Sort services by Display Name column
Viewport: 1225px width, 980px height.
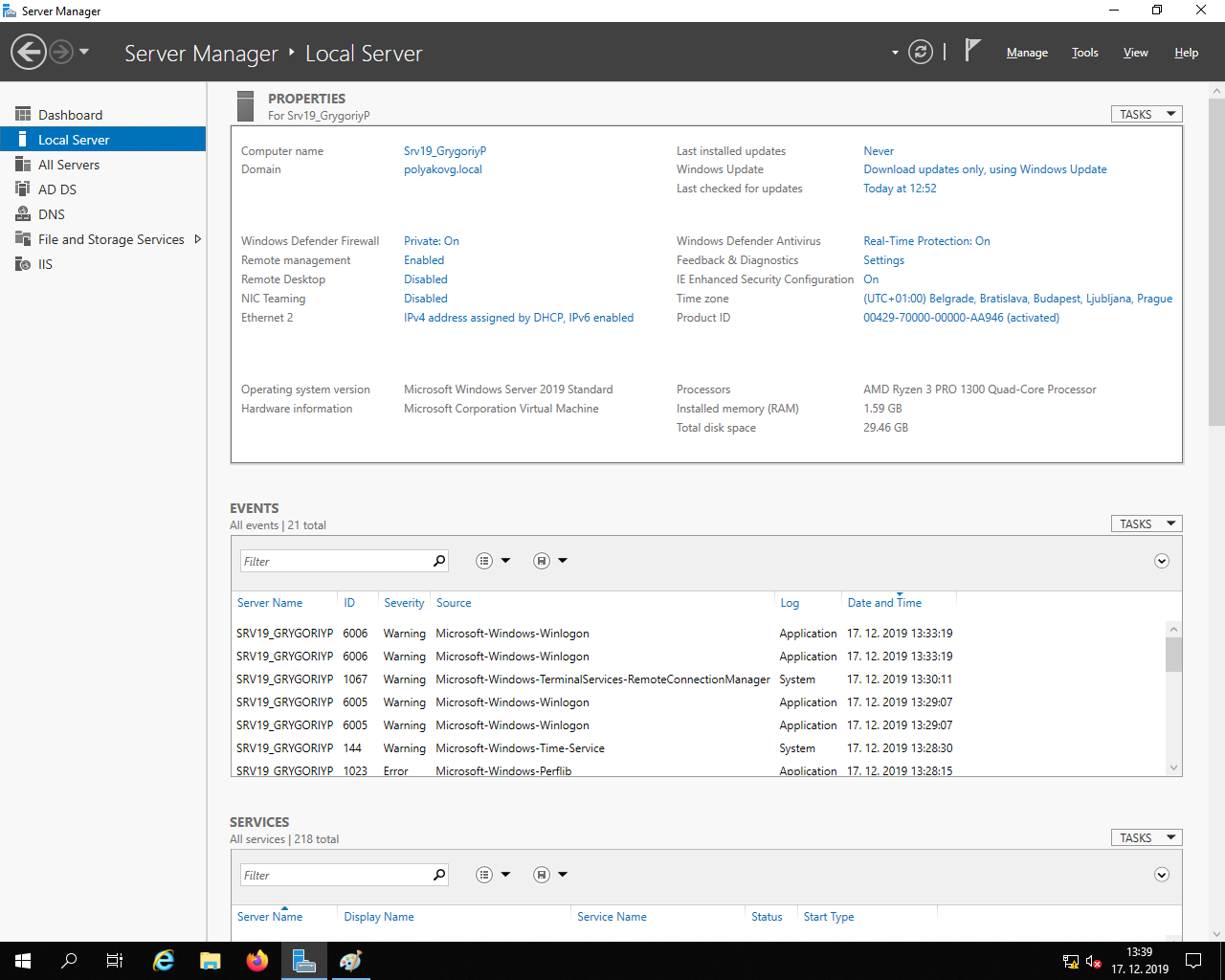click(379, 917)
